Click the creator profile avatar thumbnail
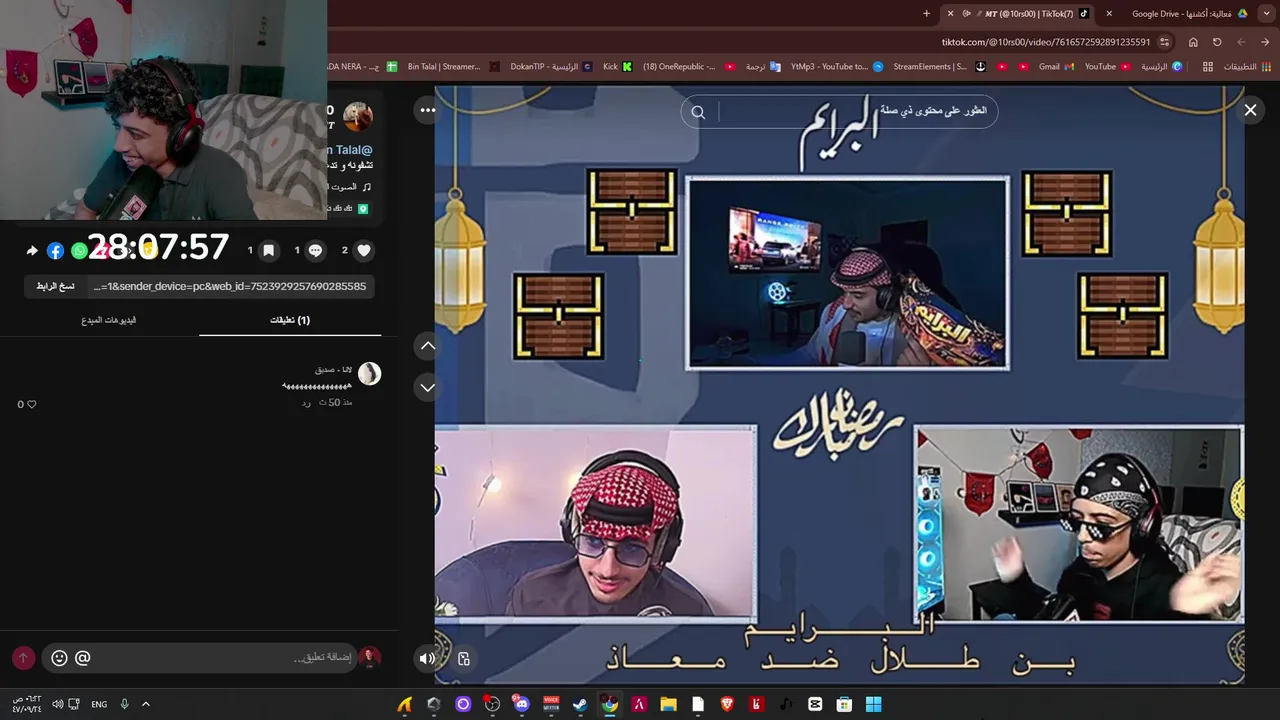This screenshot has height=720, width=1280. tap(358, 117)
